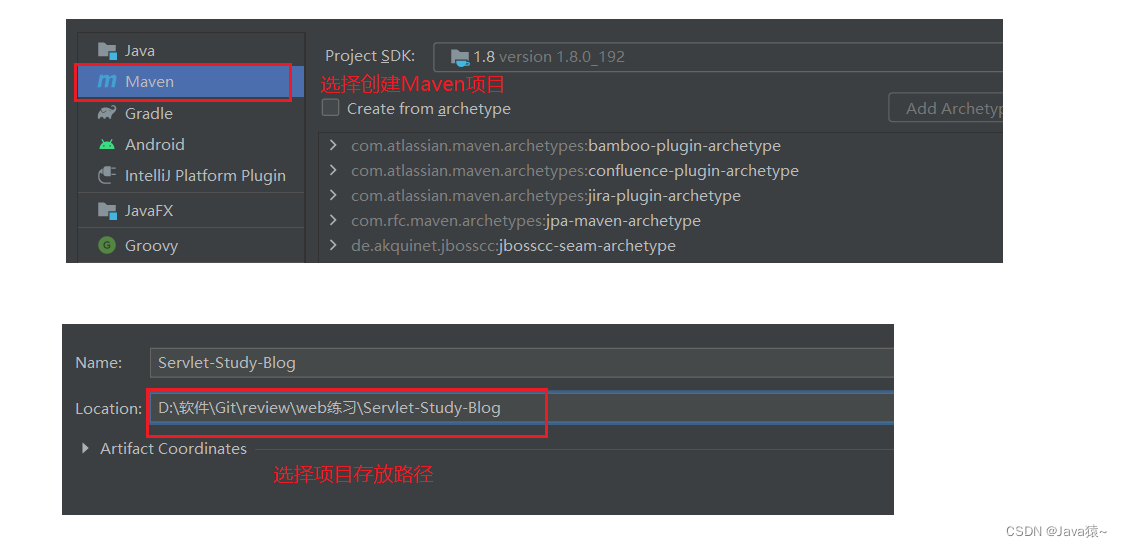
Task: Click the project Name input field
Action: click(522, 363)
